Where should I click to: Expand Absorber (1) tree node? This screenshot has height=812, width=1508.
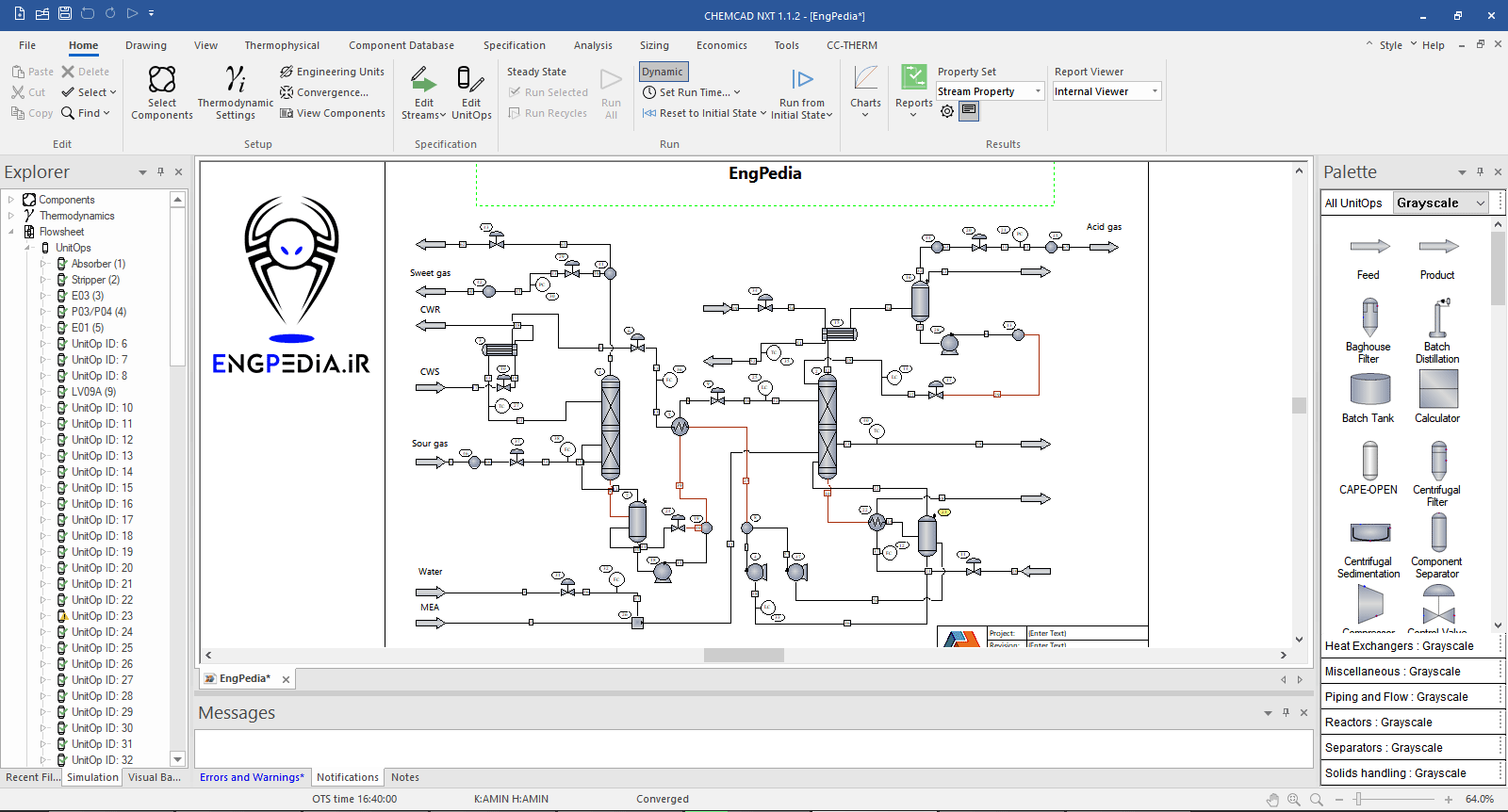point(43,264)
